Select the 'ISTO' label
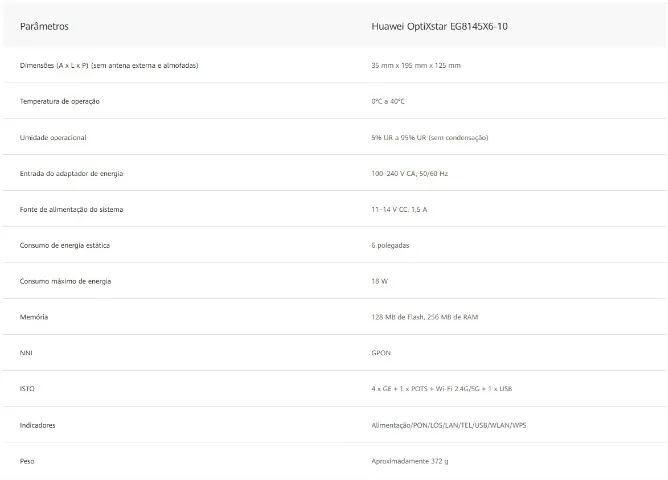 [x=27, y=388]
